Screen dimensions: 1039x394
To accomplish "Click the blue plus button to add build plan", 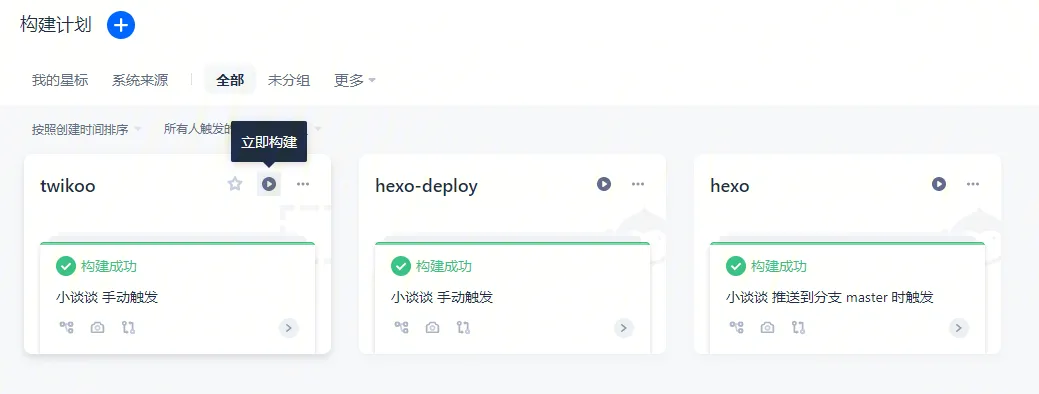I will (121, 25).
